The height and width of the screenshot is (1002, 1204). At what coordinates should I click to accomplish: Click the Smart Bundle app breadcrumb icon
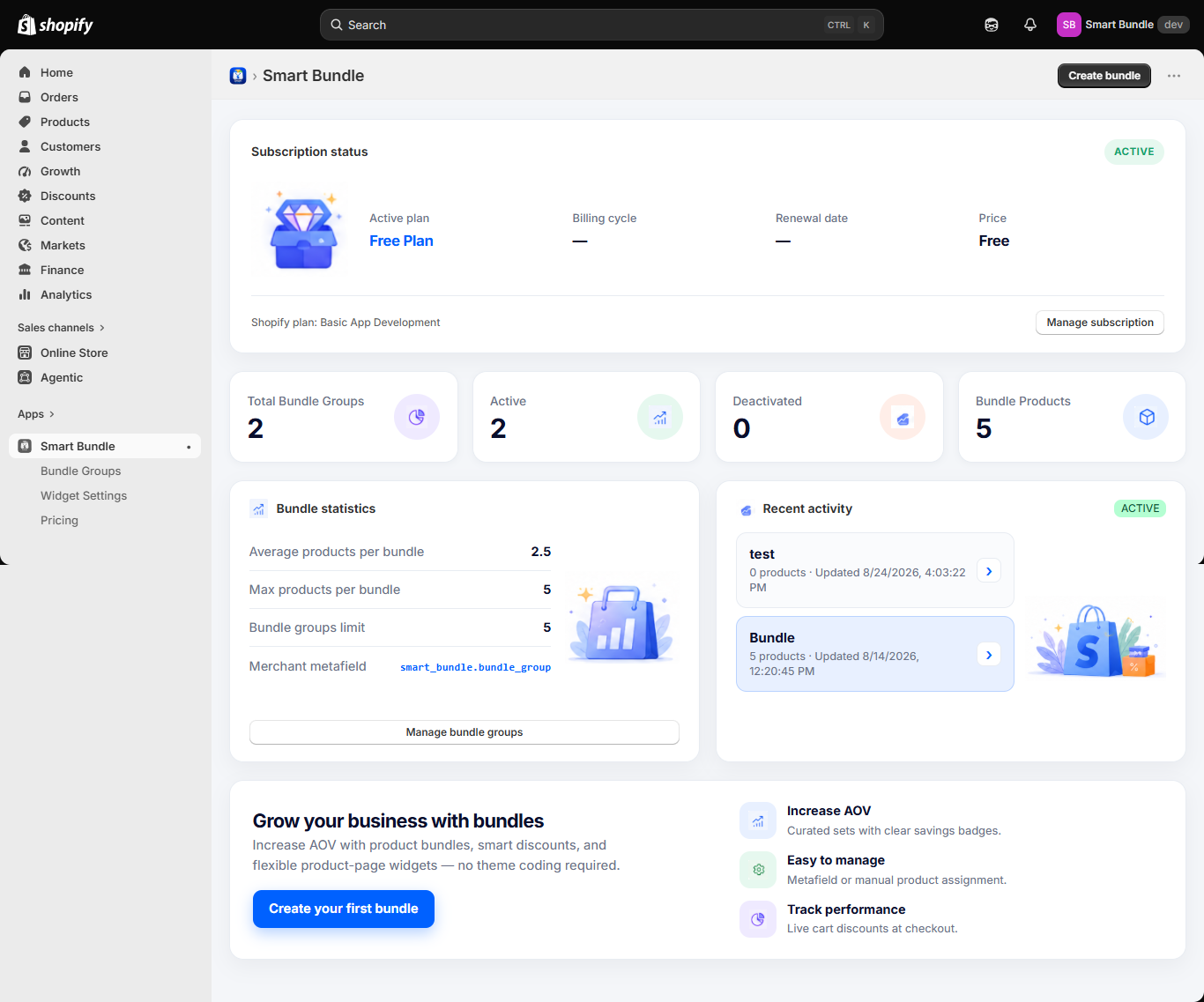tap(238, 76)
